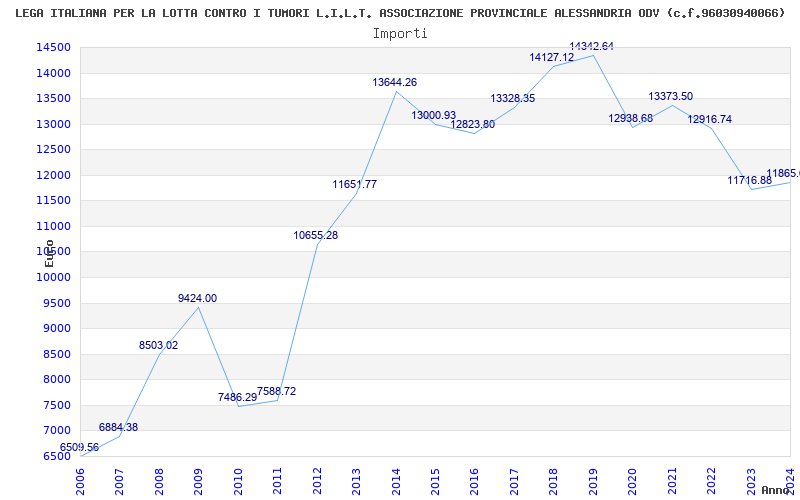Screen dimensions: 800x500
Task: Click the x-axis year 2010
Action: click(x=238, y=481)
